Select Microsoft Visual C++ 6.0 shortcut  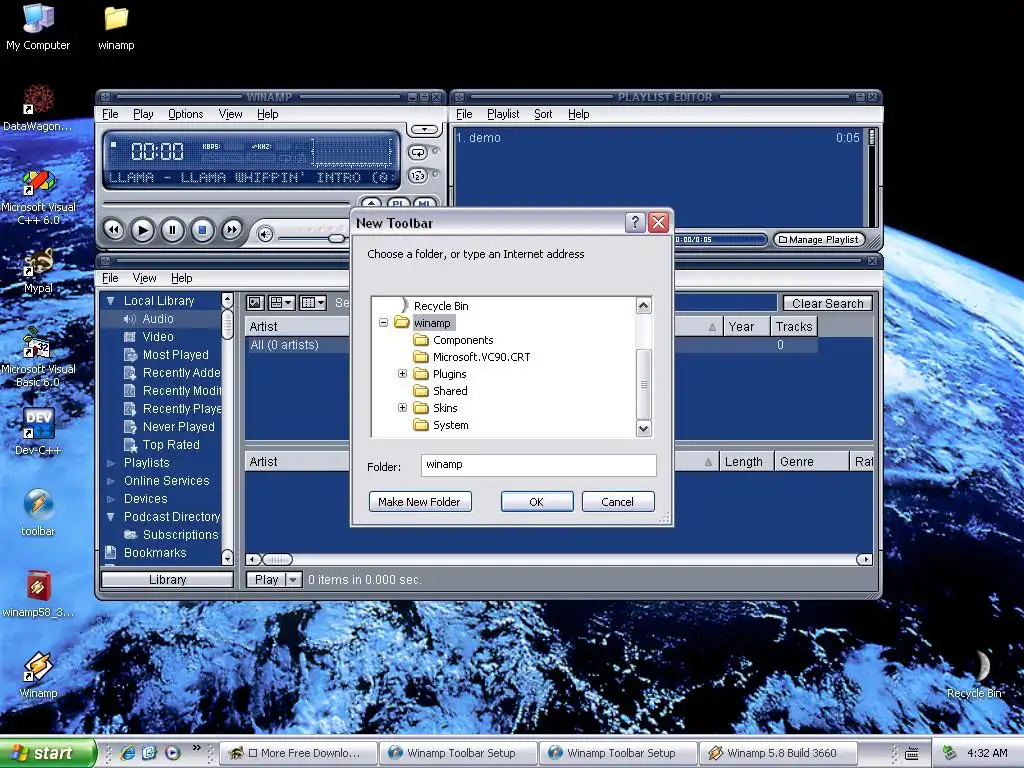[x=38, y=197]
